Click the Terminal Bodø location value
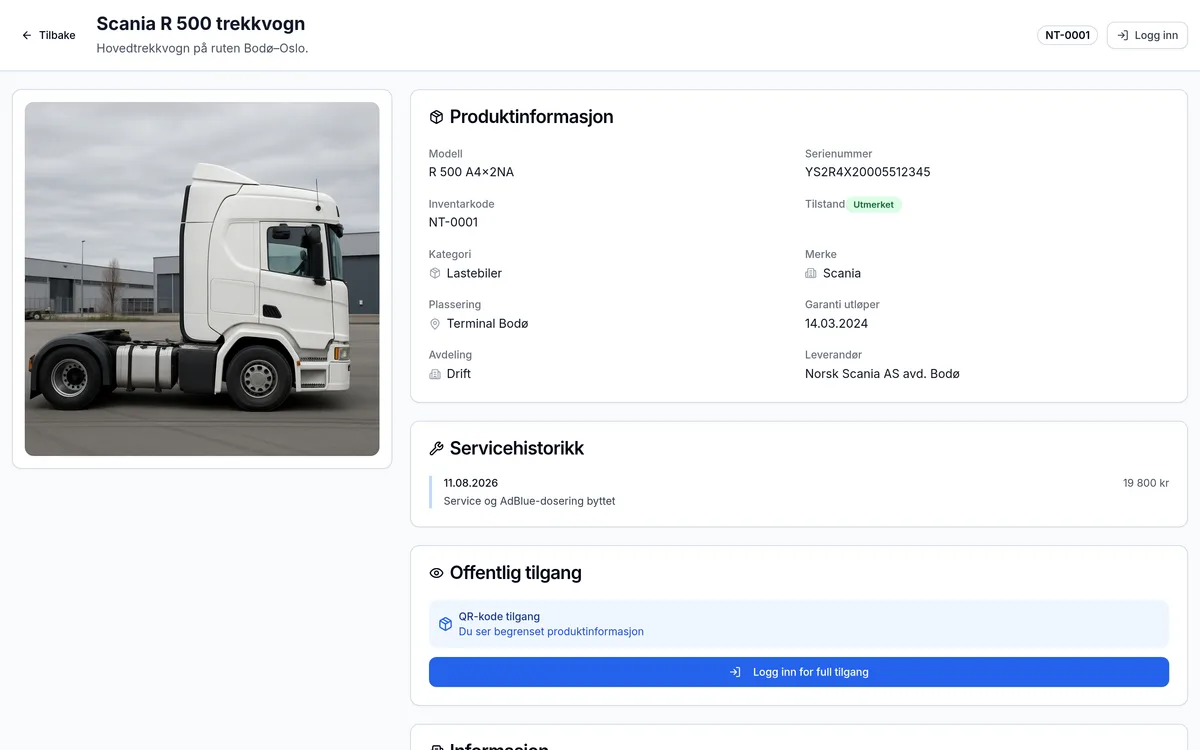The height and width of the screenshot is (750, 1200). (487, 324)
